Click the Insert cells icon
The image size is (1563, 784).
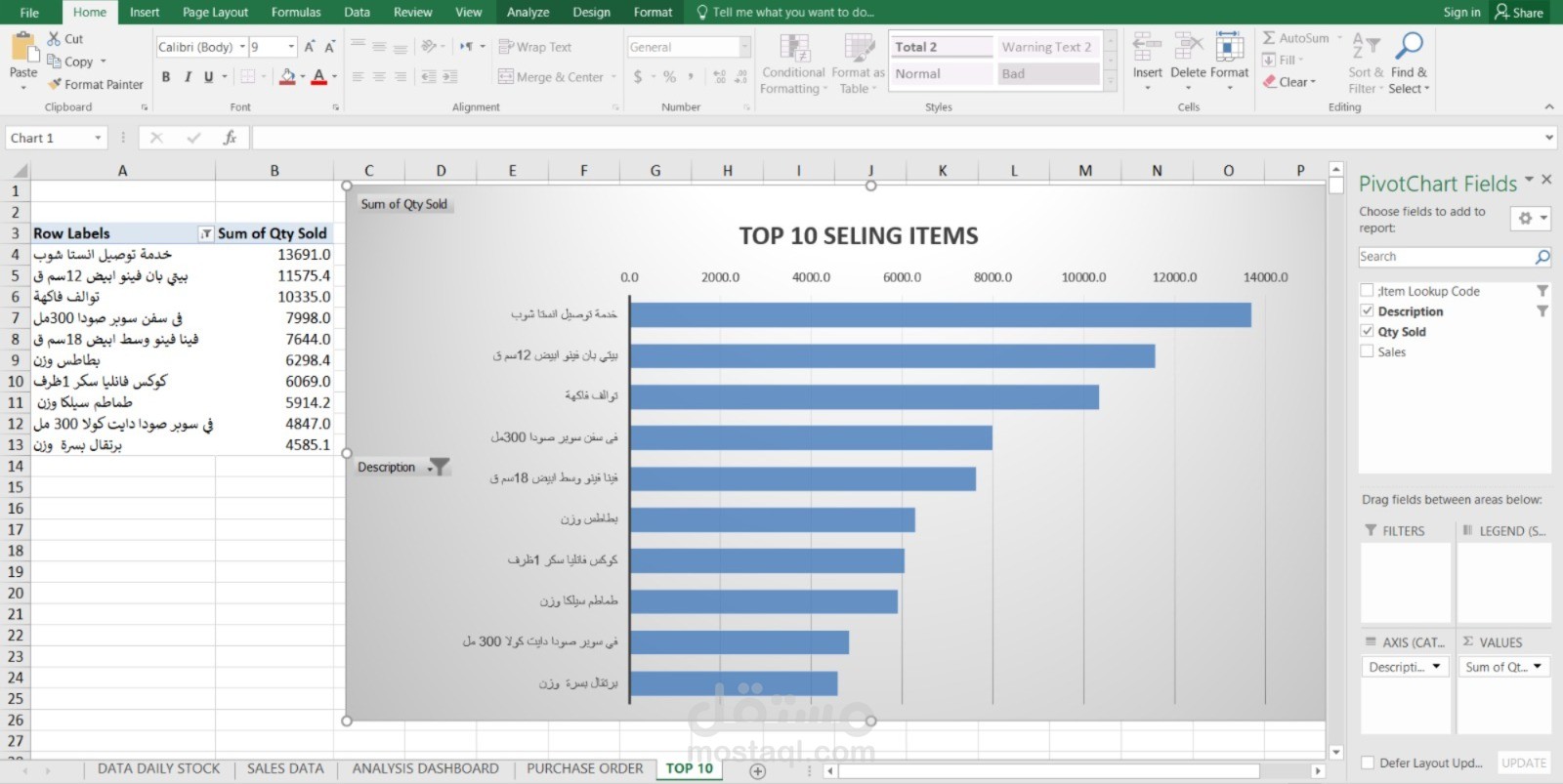[x=1147, y=47]
